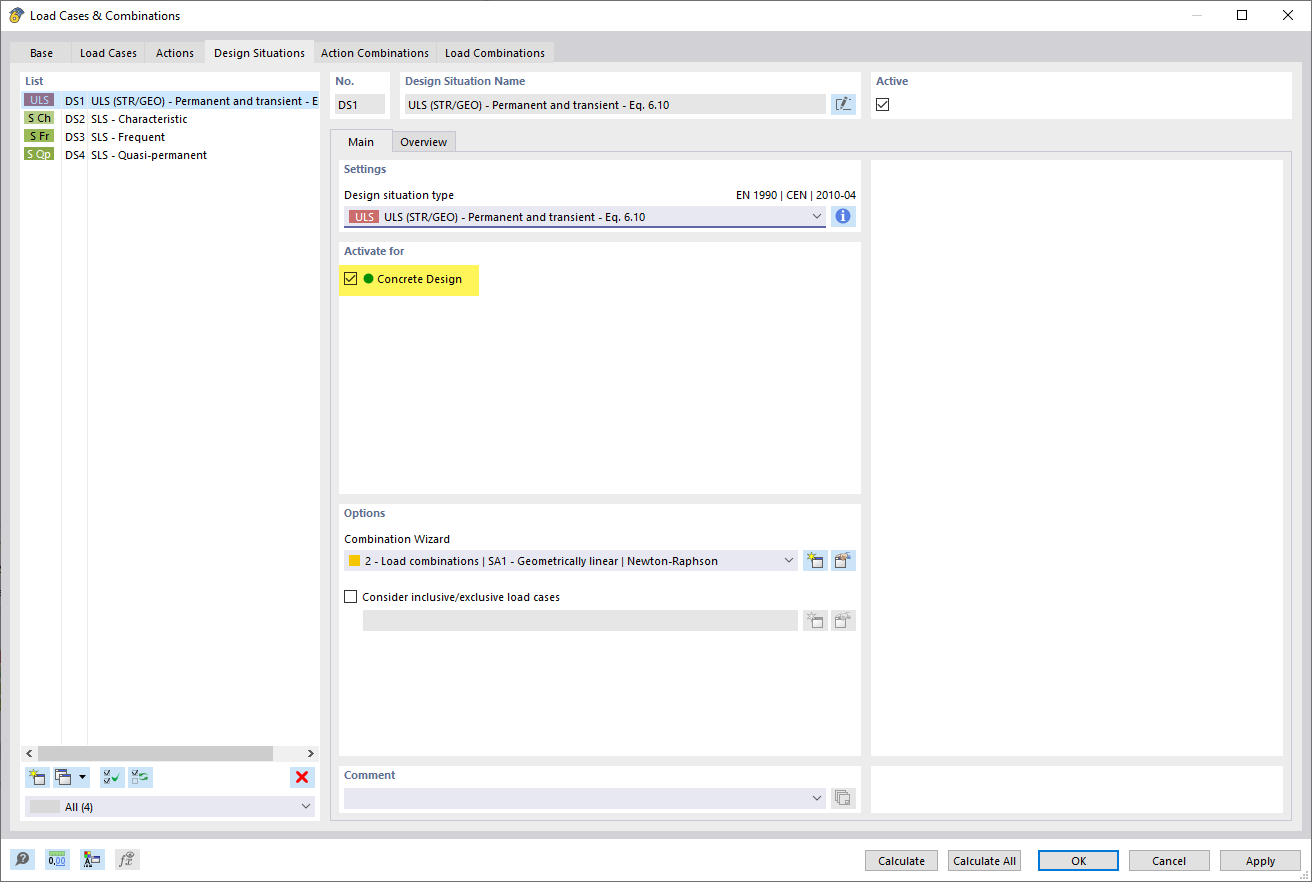
Task: Click the Apply button
Action: 1260,861
